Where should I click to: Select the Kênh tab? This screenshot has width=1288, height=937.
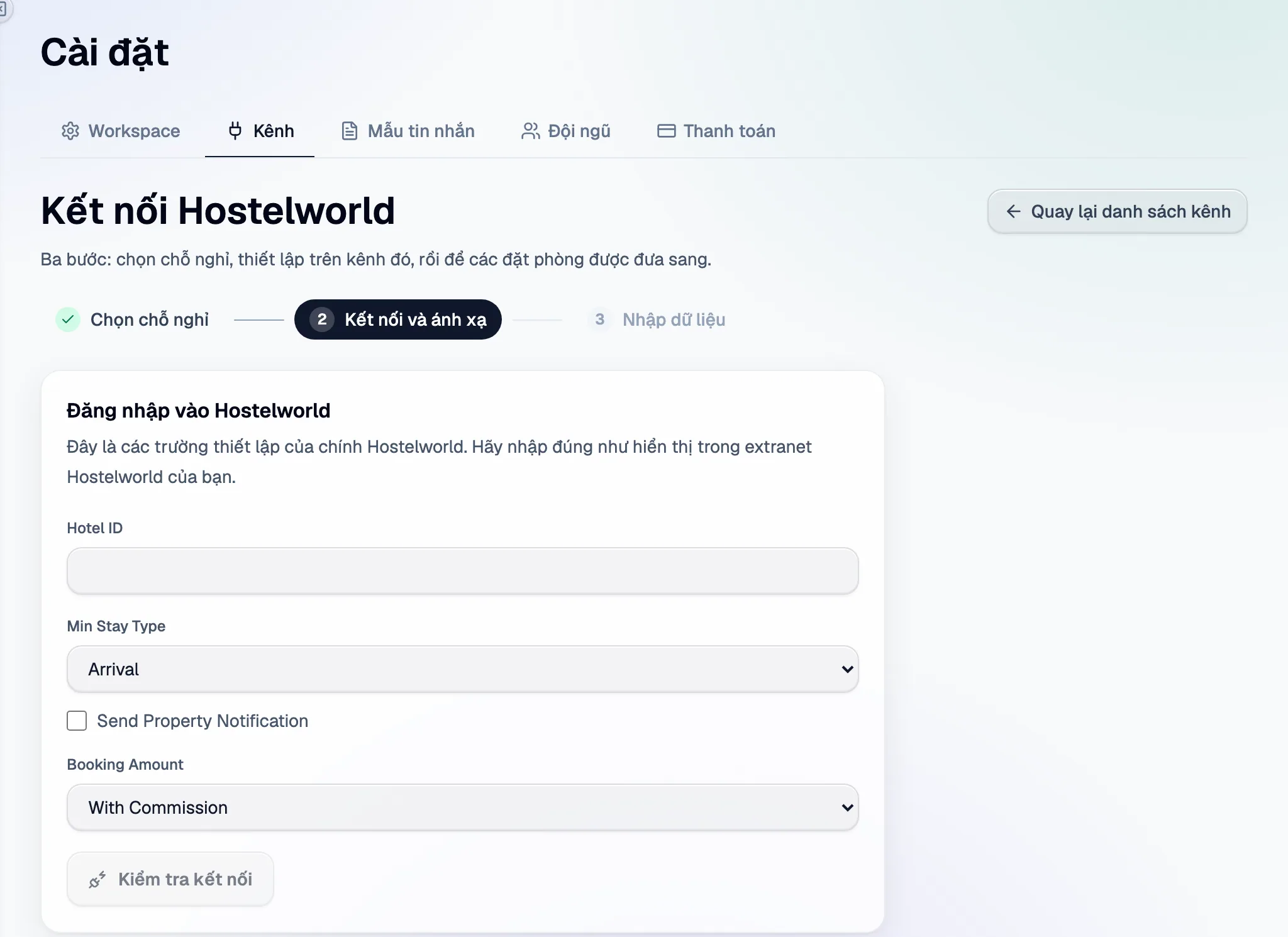pos(260,131)
